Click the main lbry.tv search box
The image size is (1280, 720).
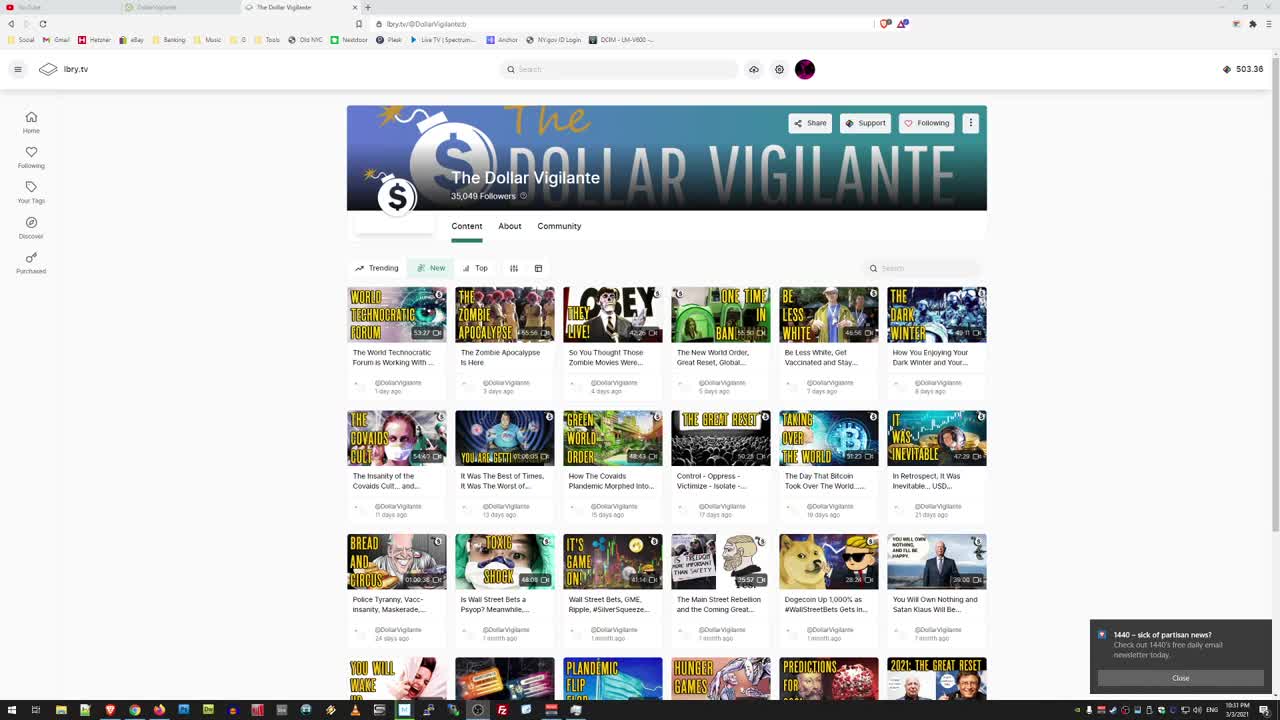618,69
